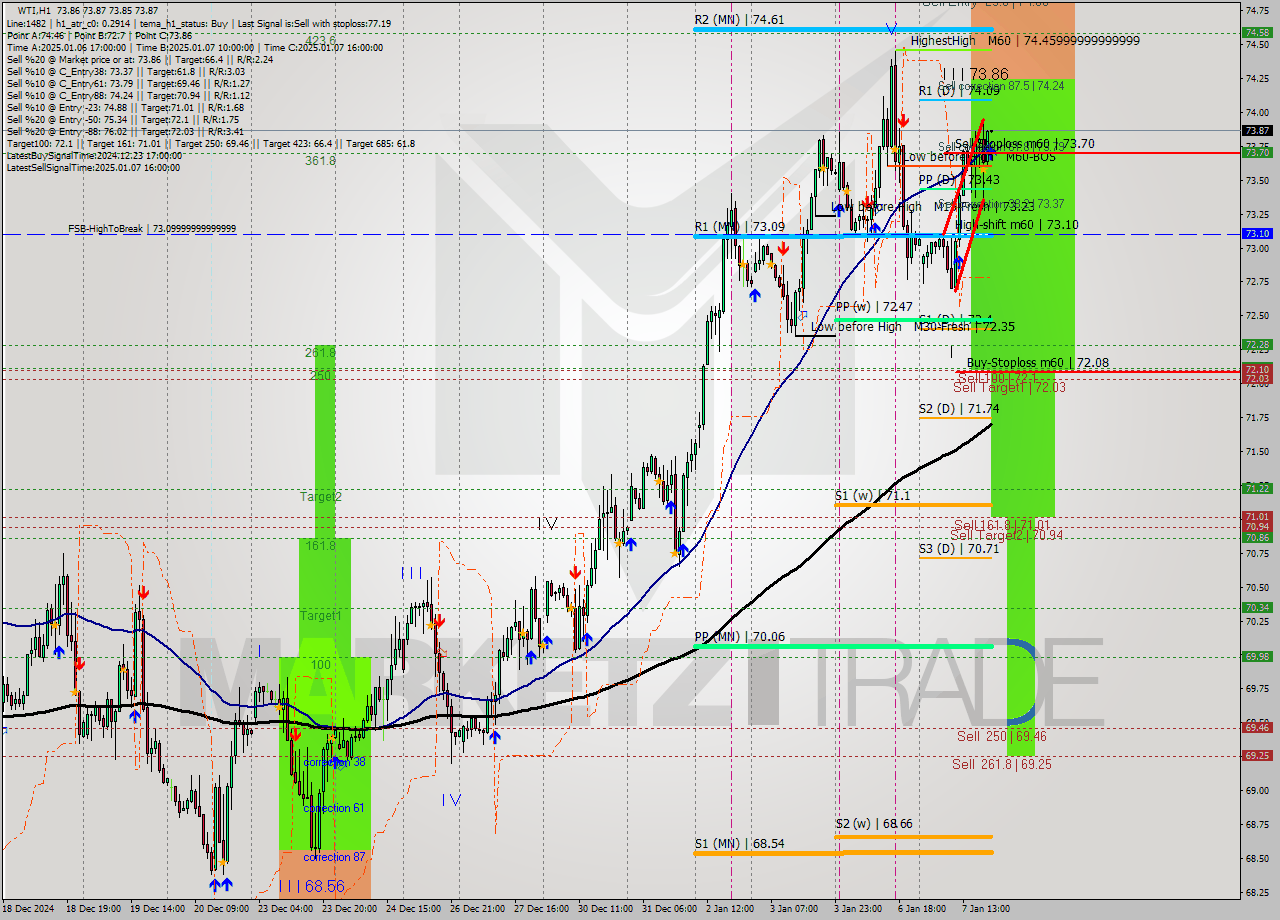Click the '6 Jan 18:00' time axis label
This screenshot has width=1280, height=920.
coord(924,908)
